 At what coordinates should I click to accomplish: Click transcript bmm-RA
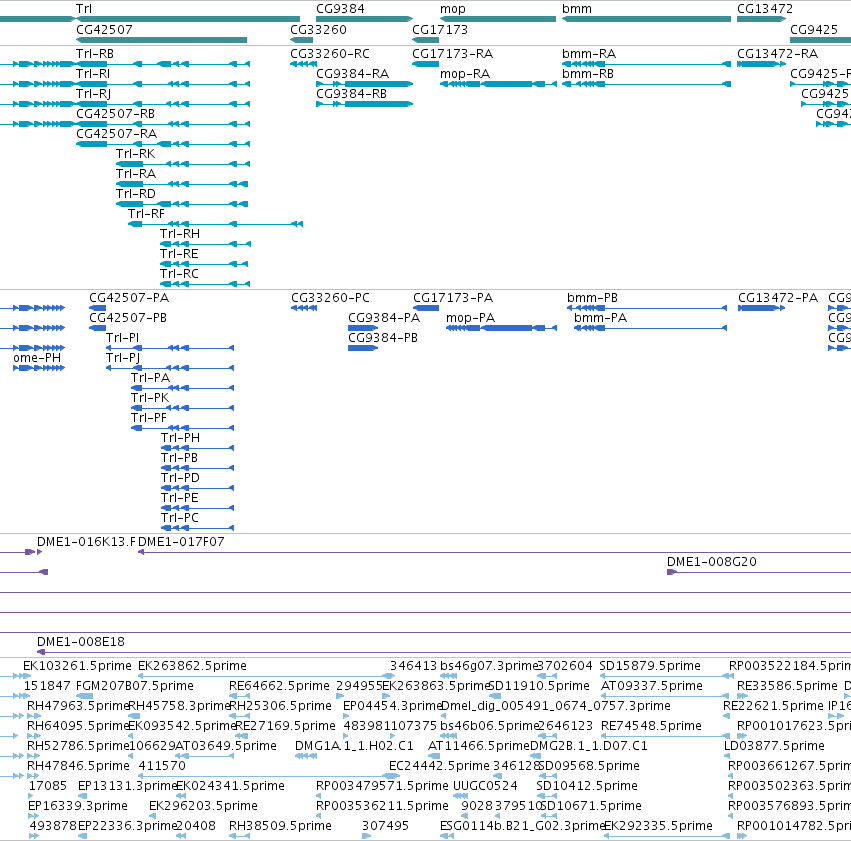pyautogui.click(x=589, y=54)
